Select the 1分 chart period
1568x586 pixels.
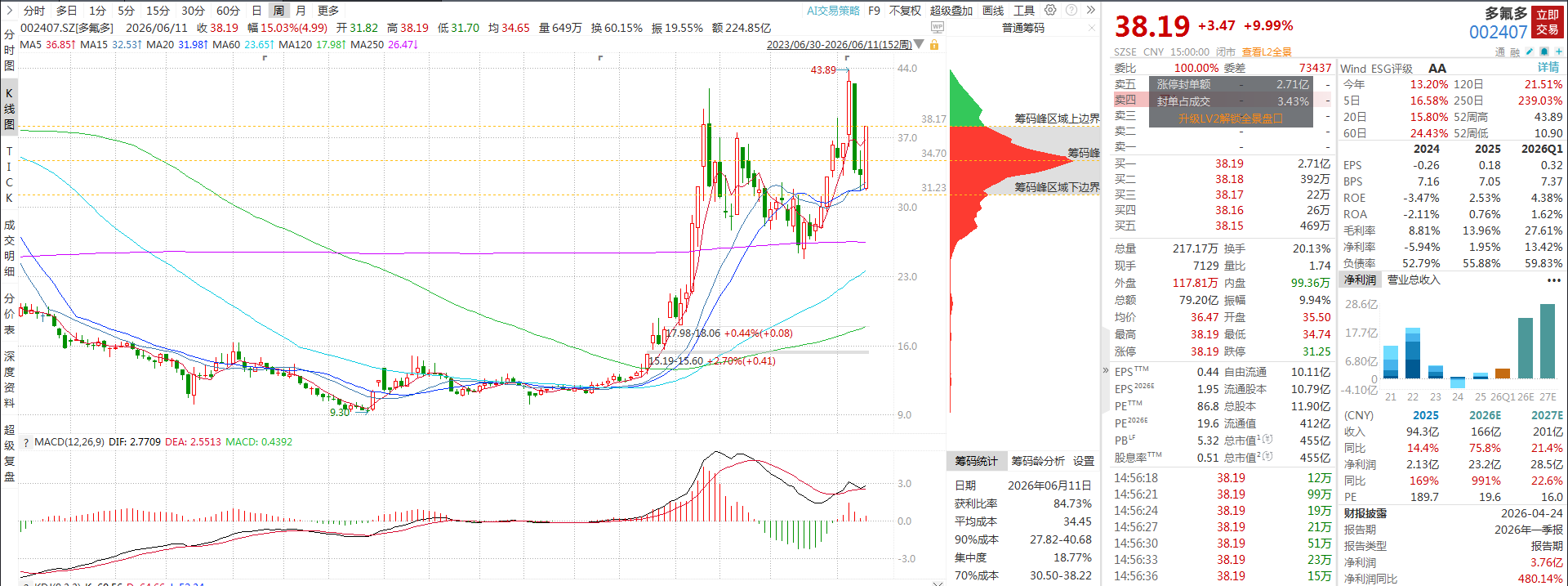[97, 11]
